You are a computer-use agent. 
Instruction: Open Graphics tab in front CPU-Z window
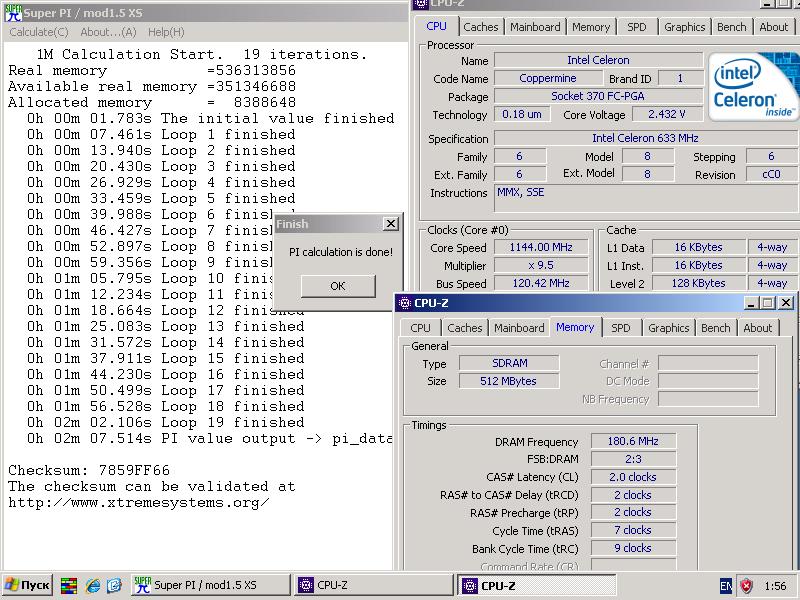(x=668, y=328)
